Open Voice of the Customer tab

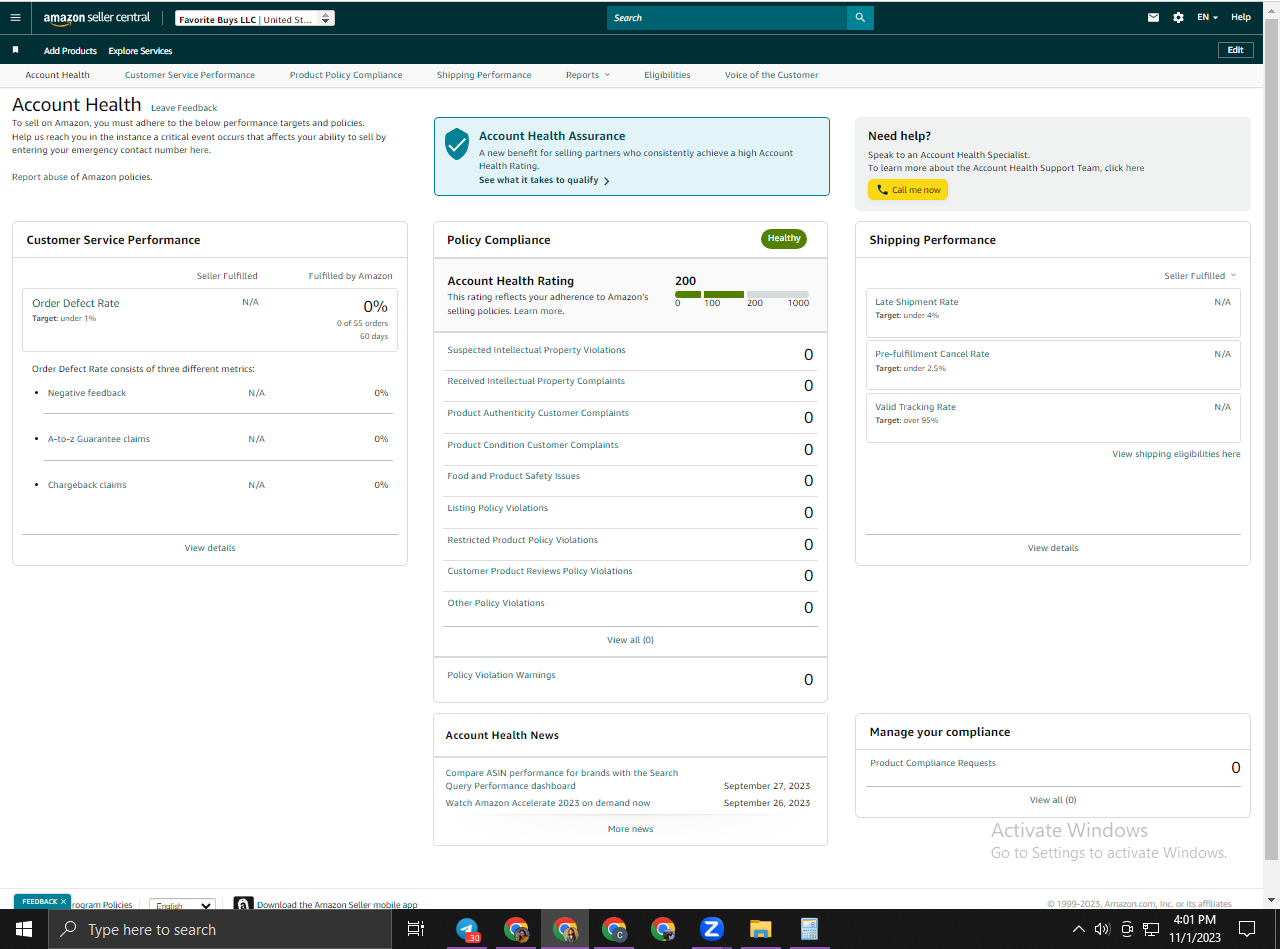pyautogui.click(x=771, y=75)
